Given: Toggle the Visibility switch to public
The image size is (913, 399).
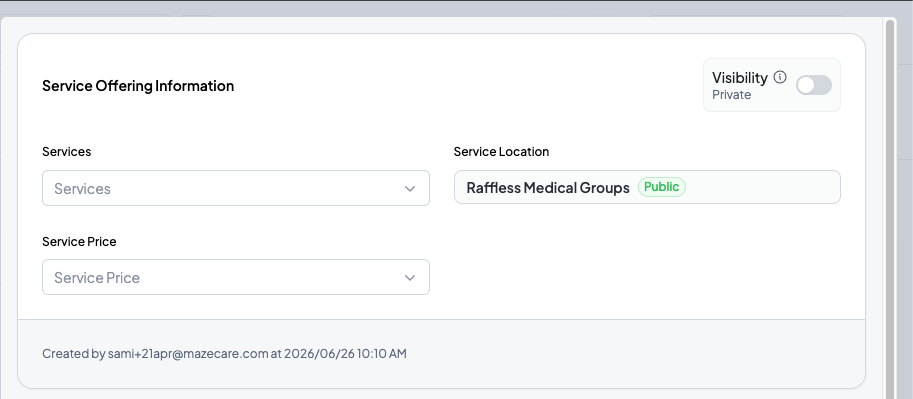Looking at the screenshot, I should [813, 85].
